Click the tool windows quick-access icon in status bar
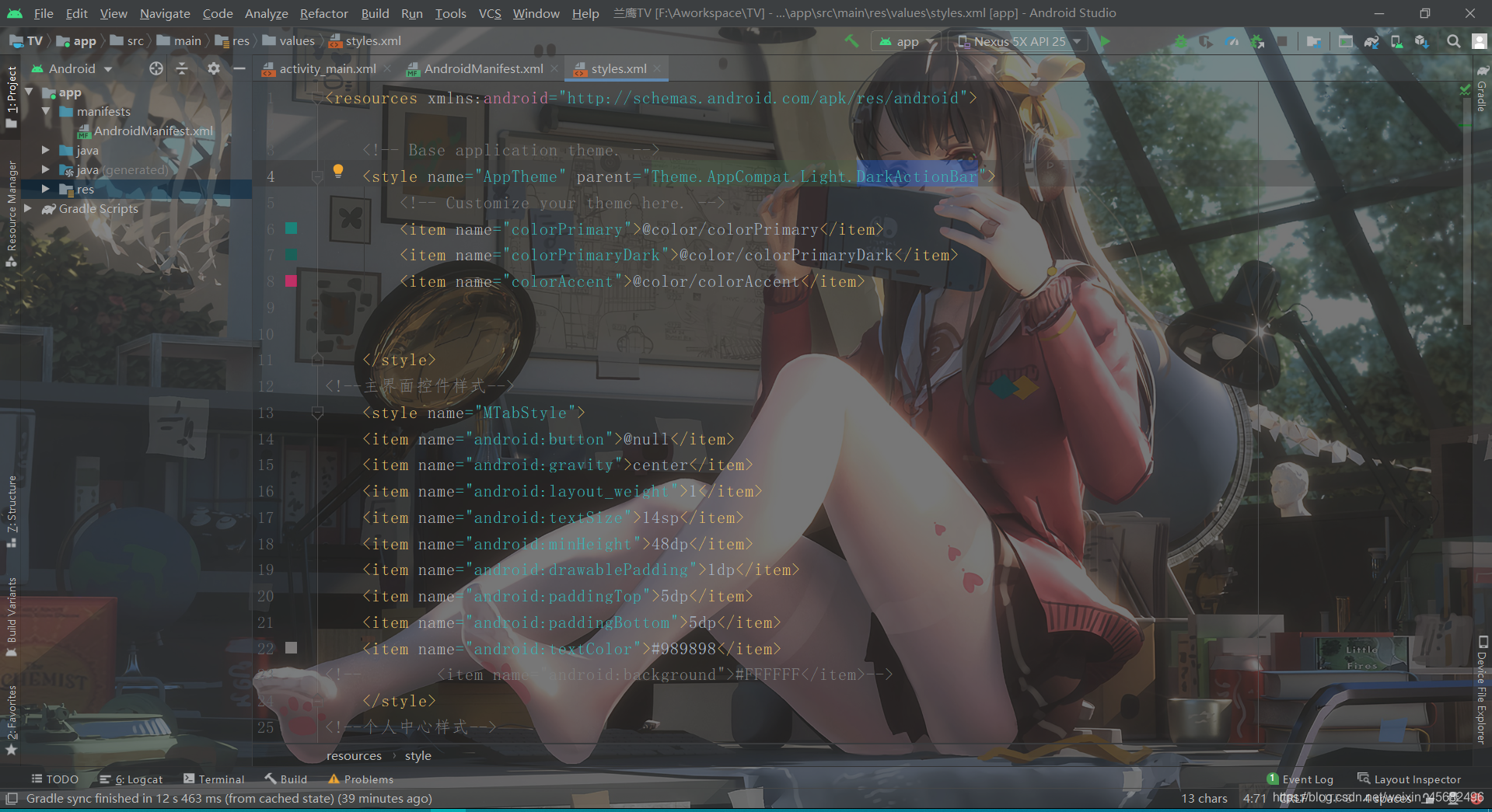 [x=12, y=798]
